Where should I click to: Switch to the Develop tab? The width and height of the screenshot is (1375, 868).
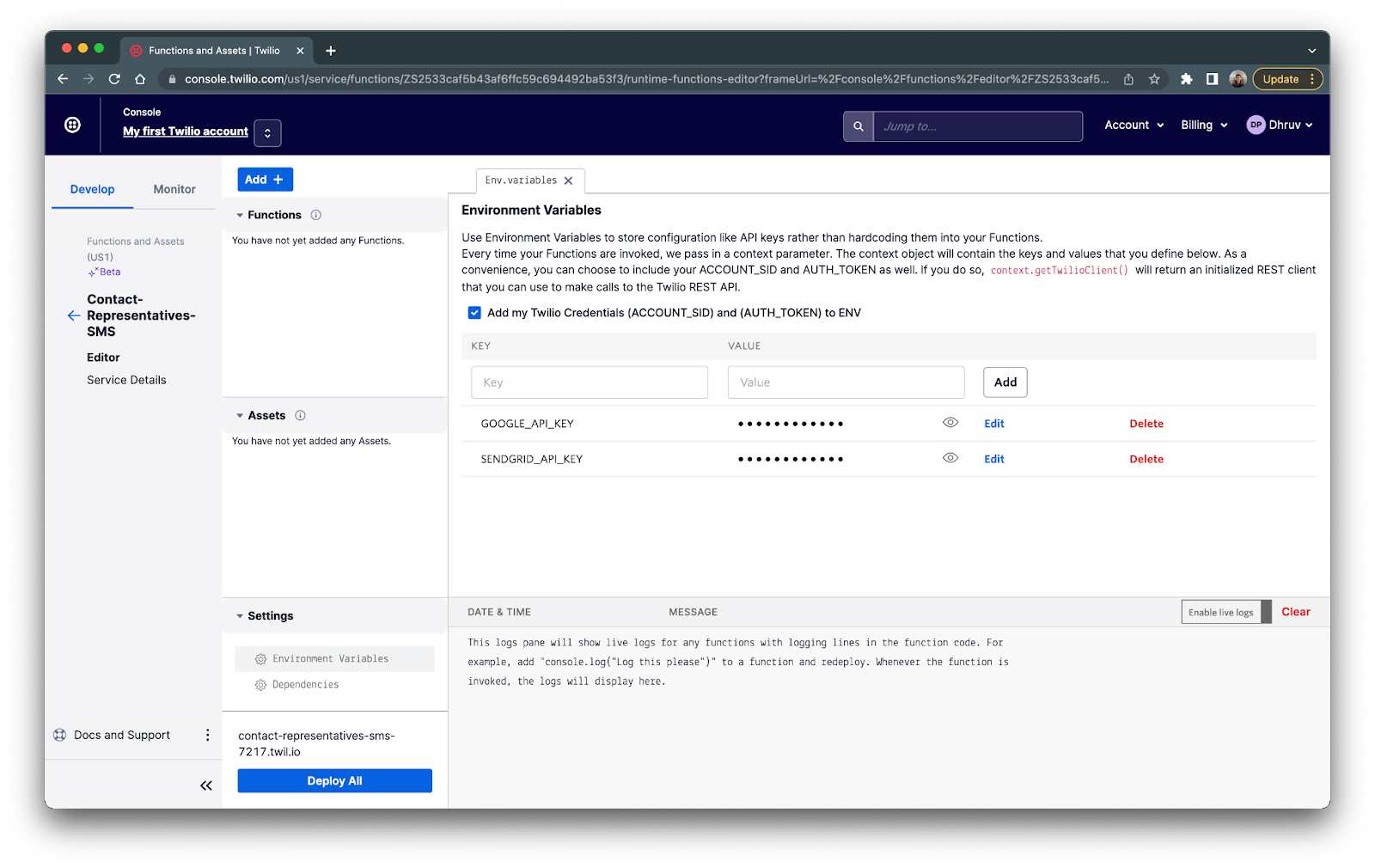pyautogui.click(x=92, y=190)
